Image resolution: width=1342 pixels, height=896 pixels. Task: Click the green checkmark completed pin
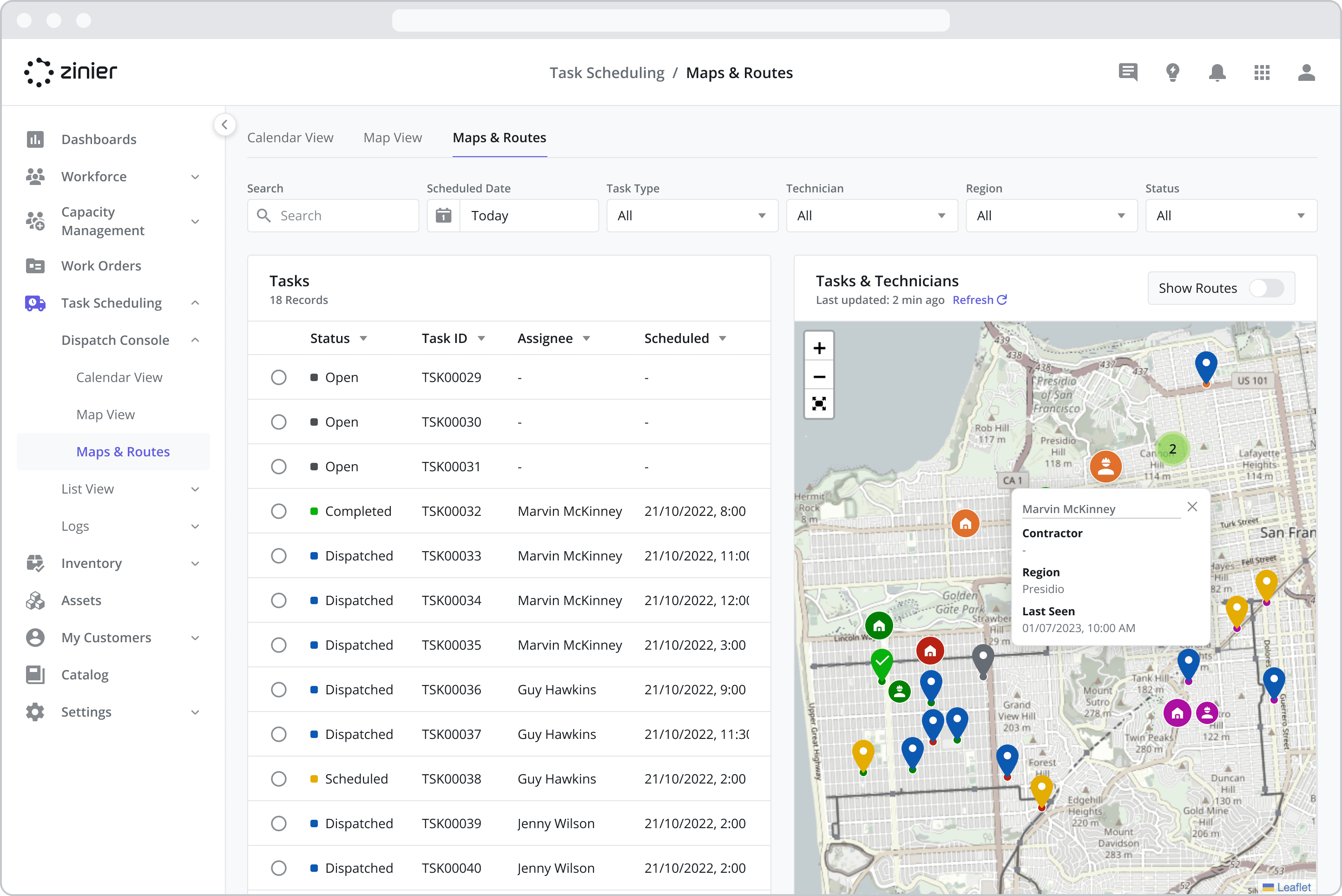(882, 664)
